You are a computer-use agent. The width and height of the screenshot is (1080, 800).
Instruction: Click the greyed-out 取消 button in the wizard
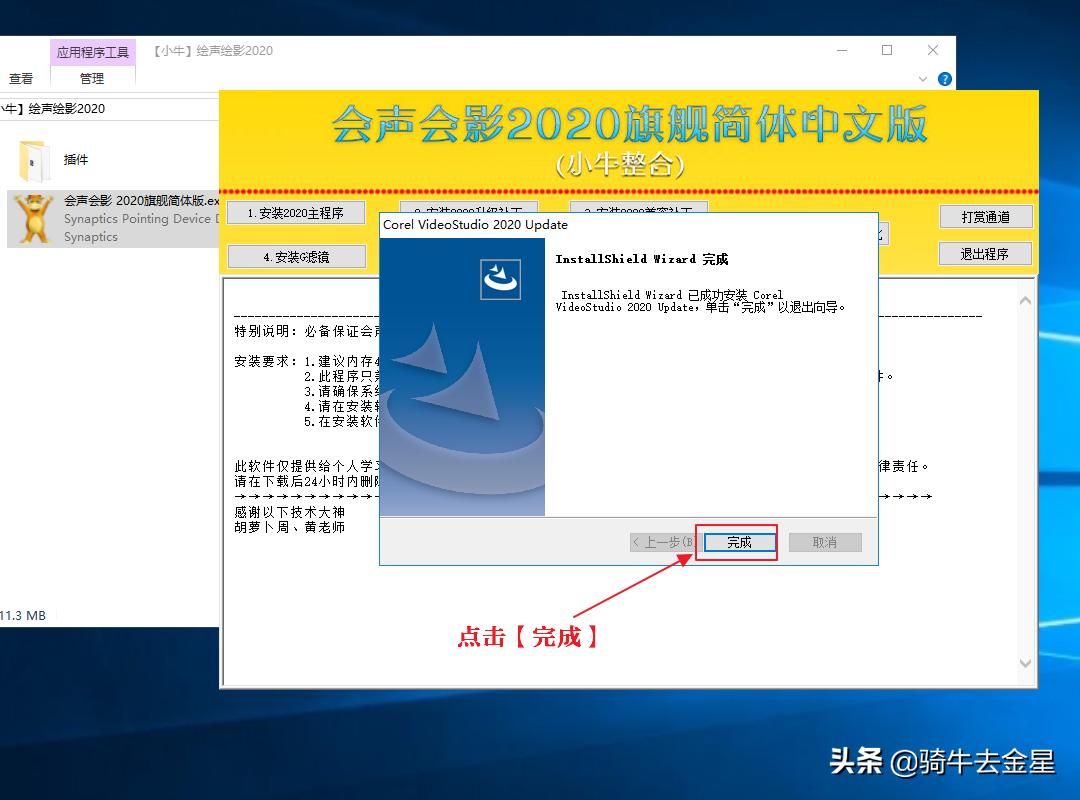824,542
